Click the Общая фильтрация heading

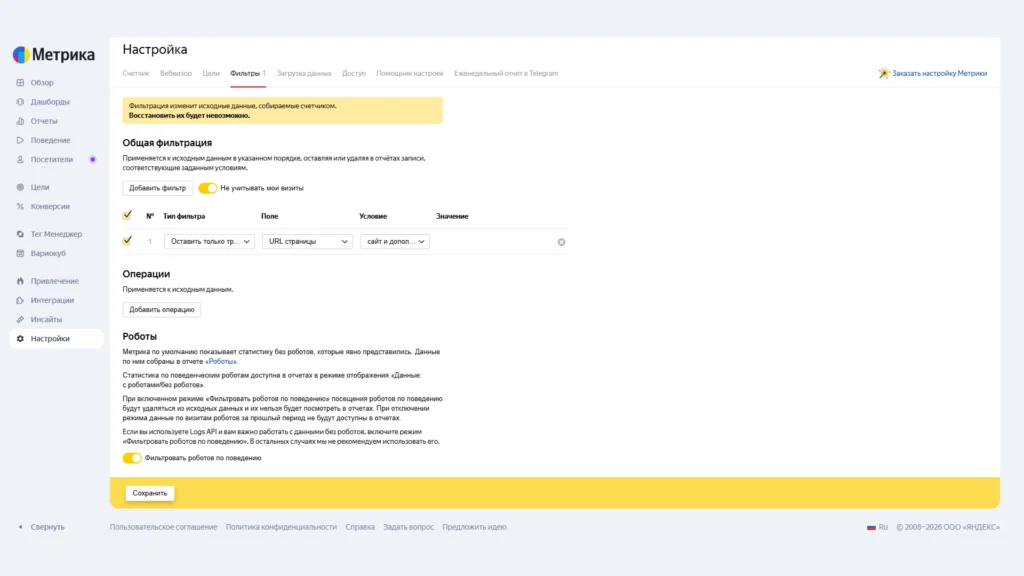pyautogui.click(x=167, y=142)
